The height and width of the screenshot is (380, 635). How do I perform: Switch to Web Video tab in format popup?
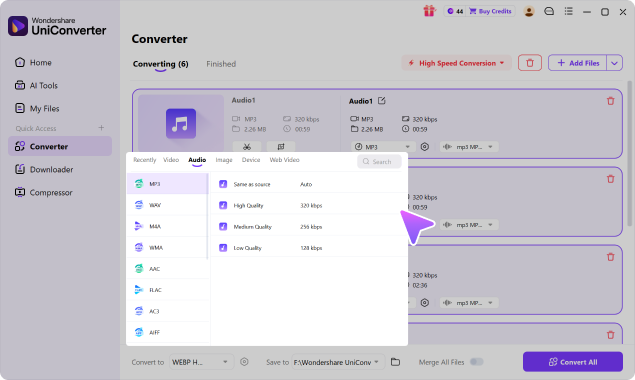click(285, 160)
